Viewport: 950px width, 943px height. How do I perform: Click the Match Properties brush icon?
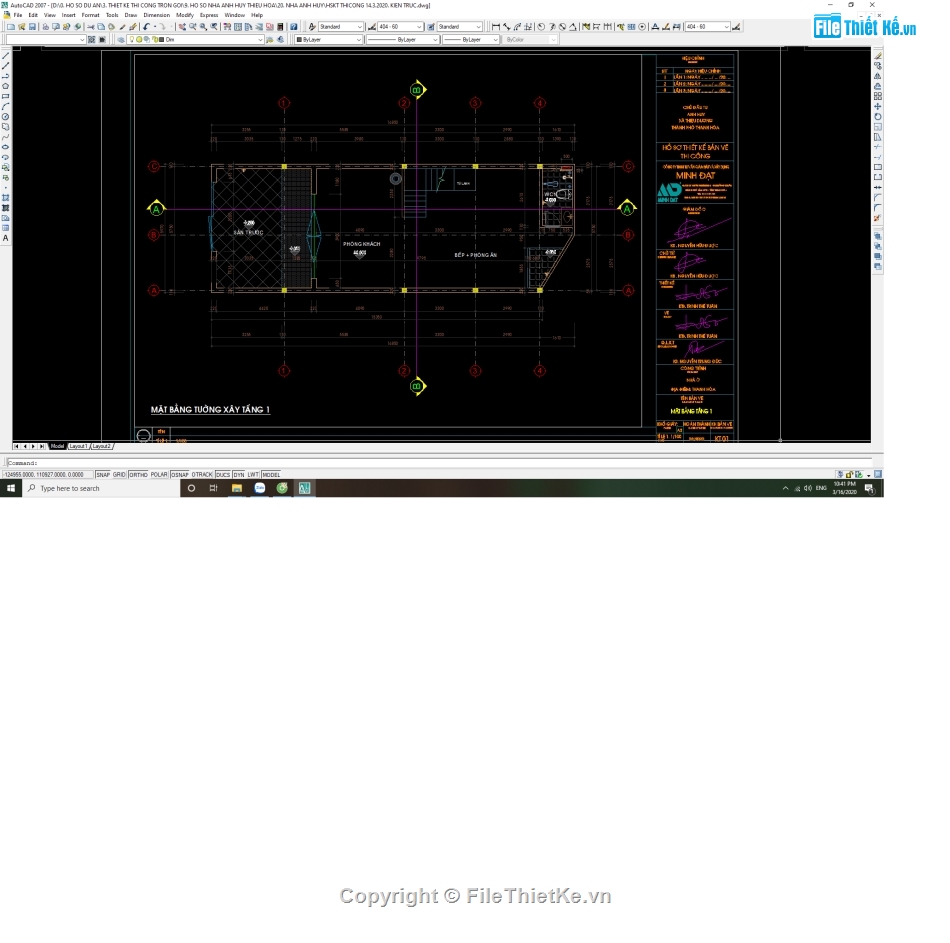pos(133,27)
